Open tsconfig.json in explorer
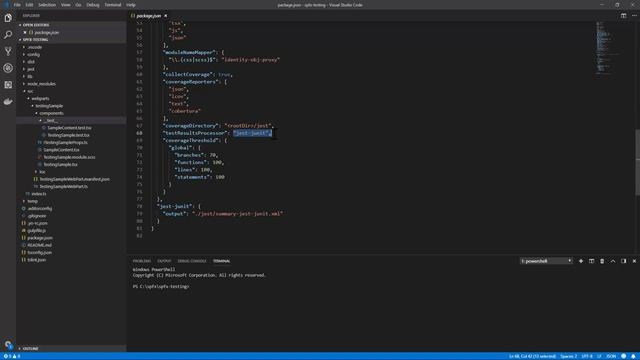Image resolution: width=640 pixels, height=360 pixels. pos(39,253)
